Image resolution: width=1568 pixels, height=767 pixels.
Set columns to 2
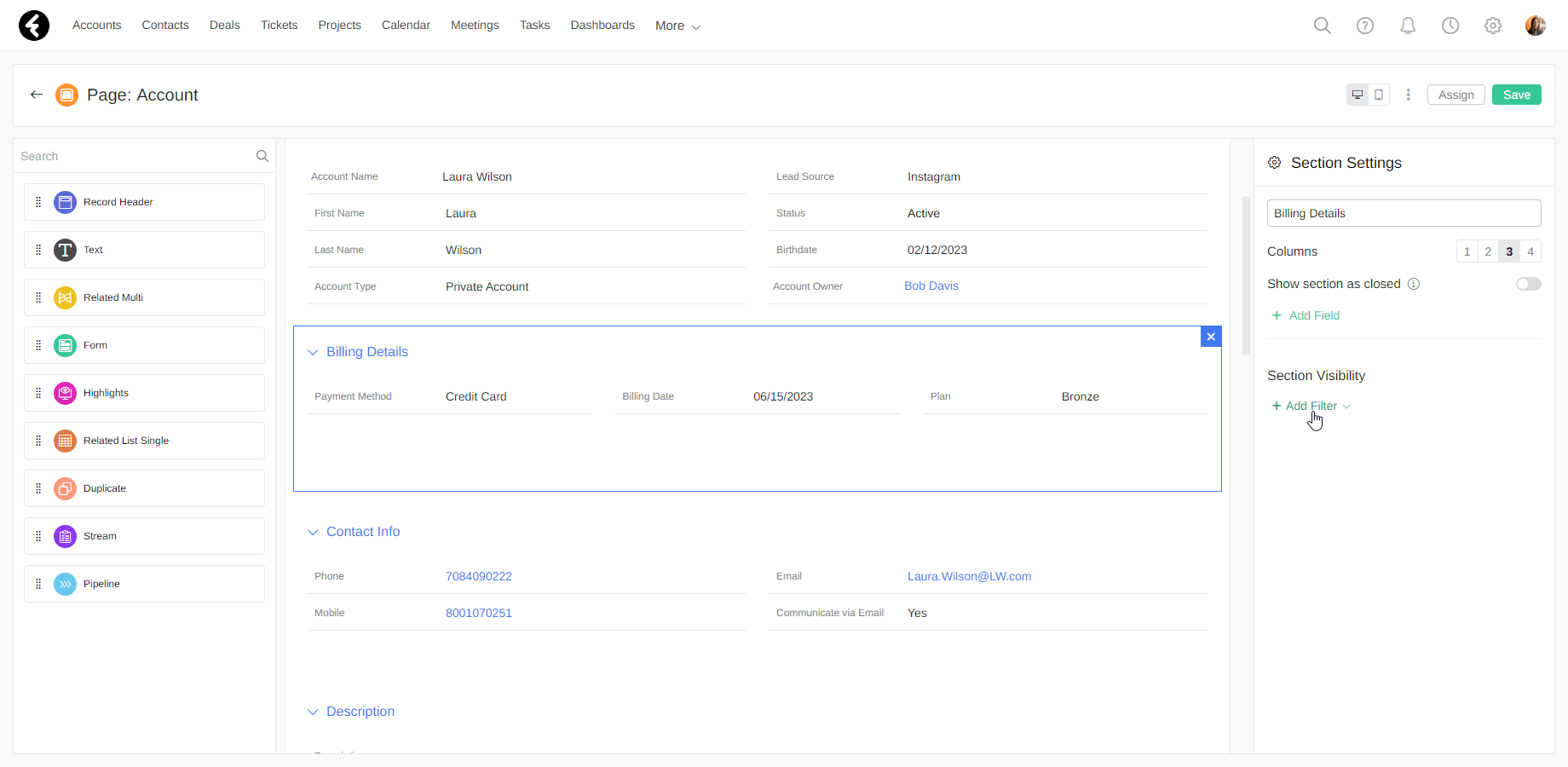1488,251
